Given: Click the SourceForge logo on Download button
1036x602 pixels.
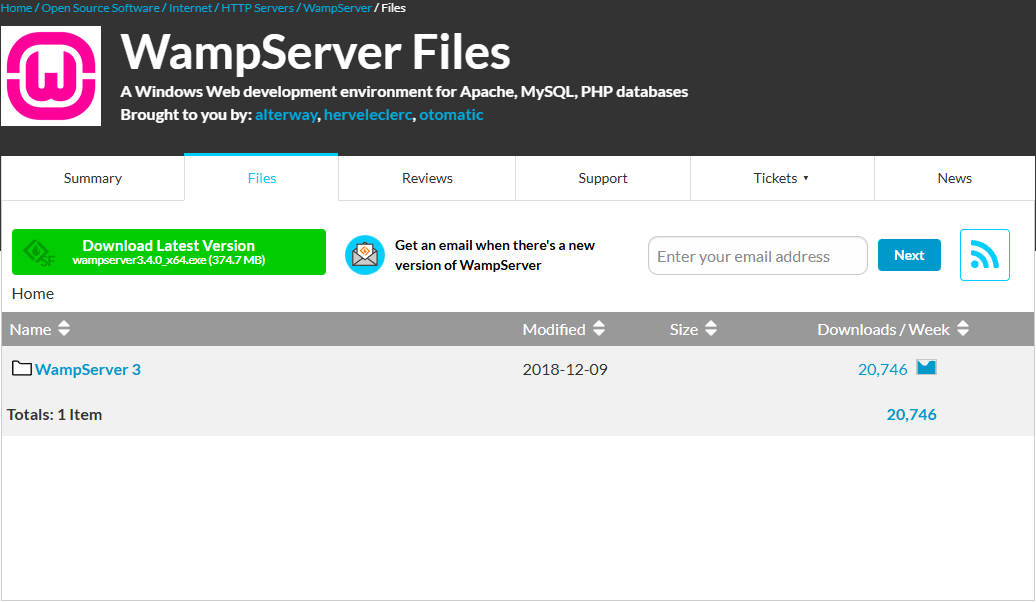Looking at the screenshot, I should point(39,253).
